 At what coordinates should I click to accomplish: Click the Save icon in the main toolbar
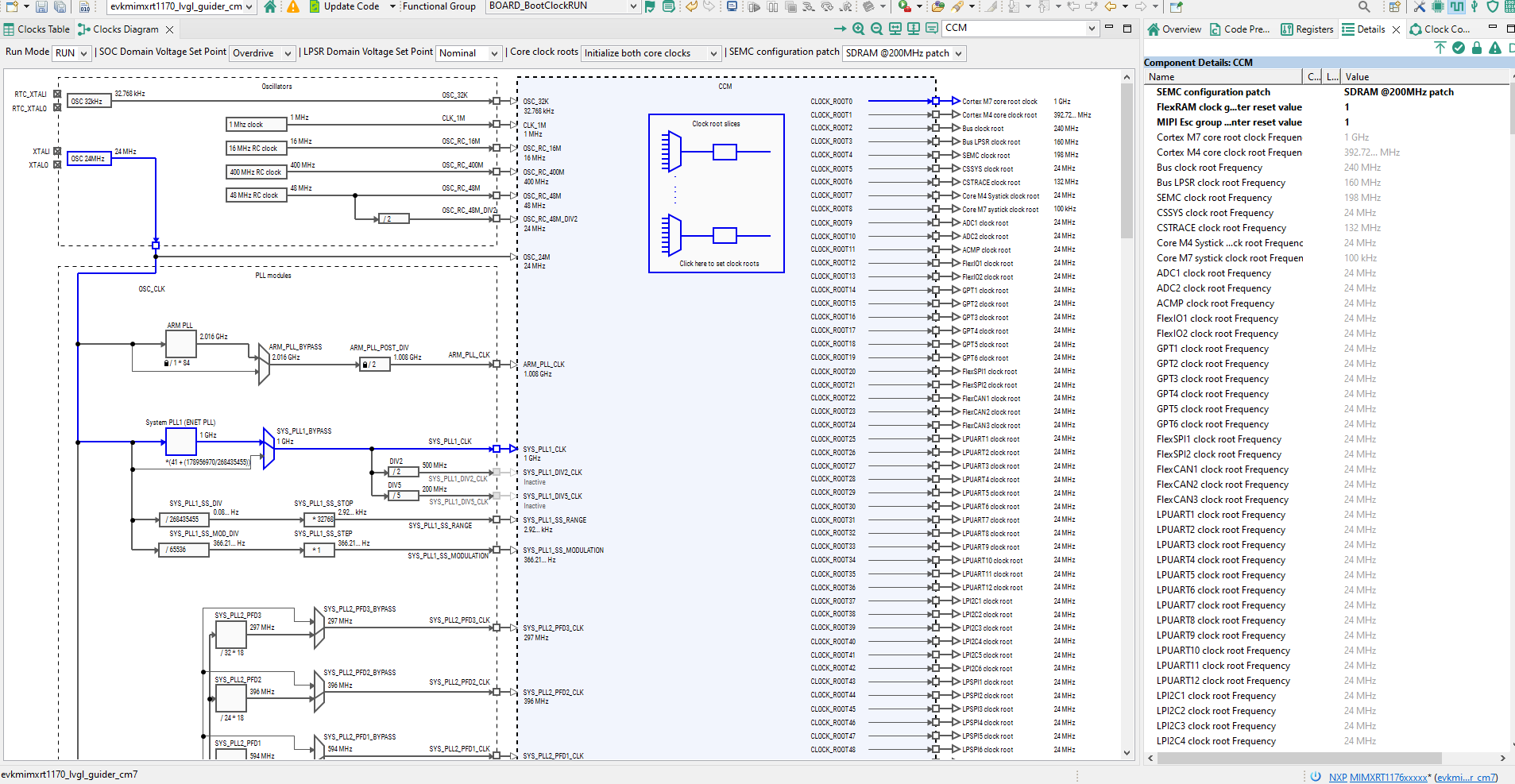coord(41,7)
